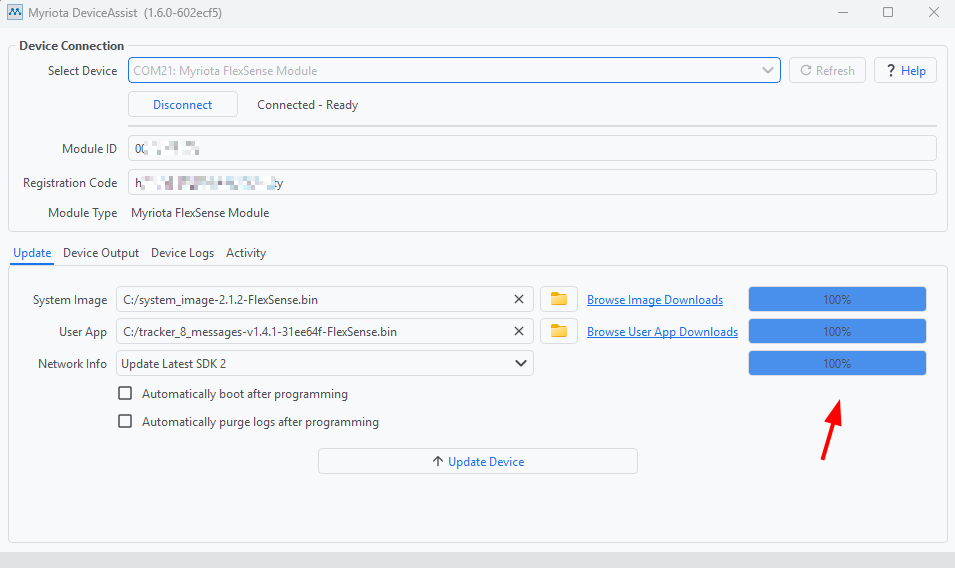Click the Module ID field
The width and height of the screenshot is (955, 568).
(532, 148)
